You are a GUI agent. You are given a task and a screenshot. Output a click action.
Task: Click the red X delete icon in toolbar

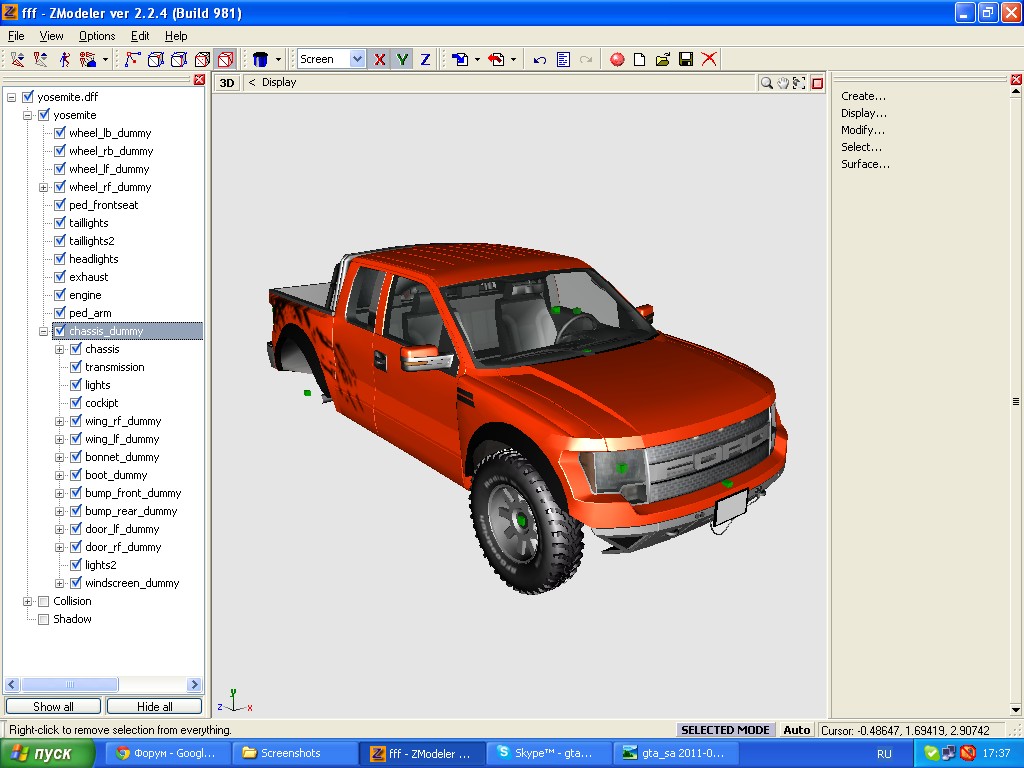pyautogui.click(x=709, y=59)
